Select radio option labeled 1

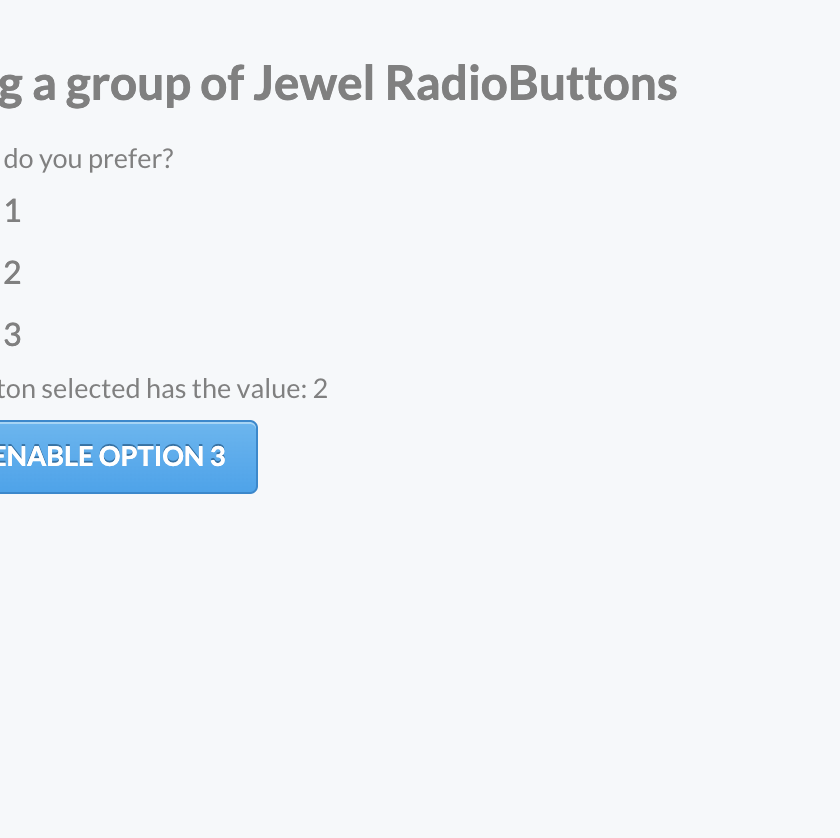click(x=12, y=211)
